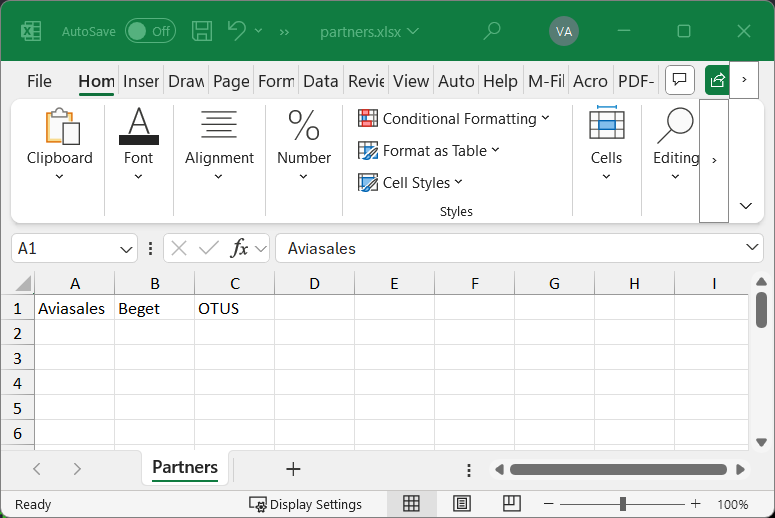Switch to the Draw tab
Screen dimensions: 775x518
tap(186, 81)
